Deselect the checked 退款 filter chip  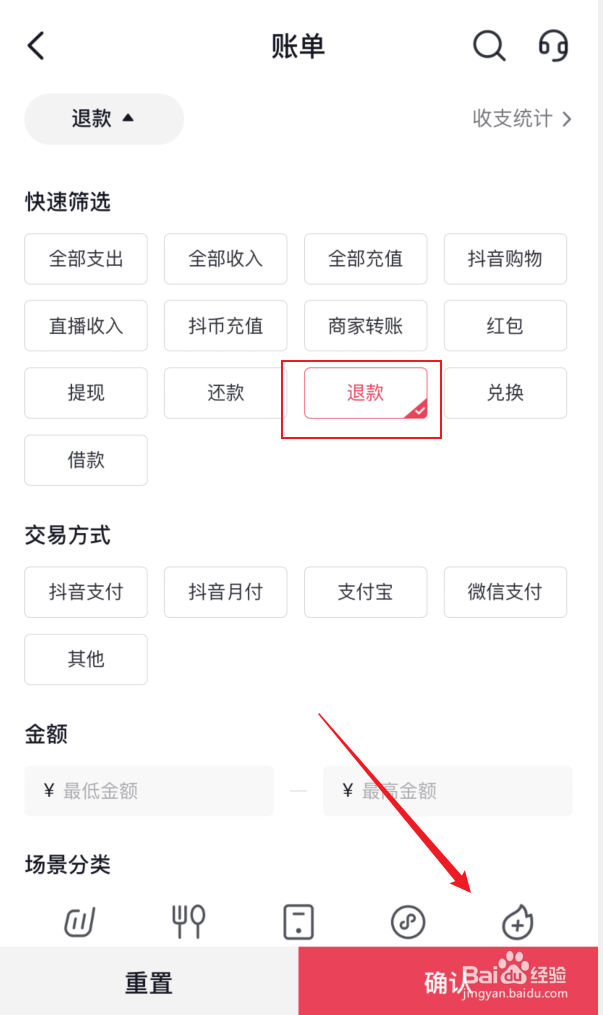[x=366, y=393]
